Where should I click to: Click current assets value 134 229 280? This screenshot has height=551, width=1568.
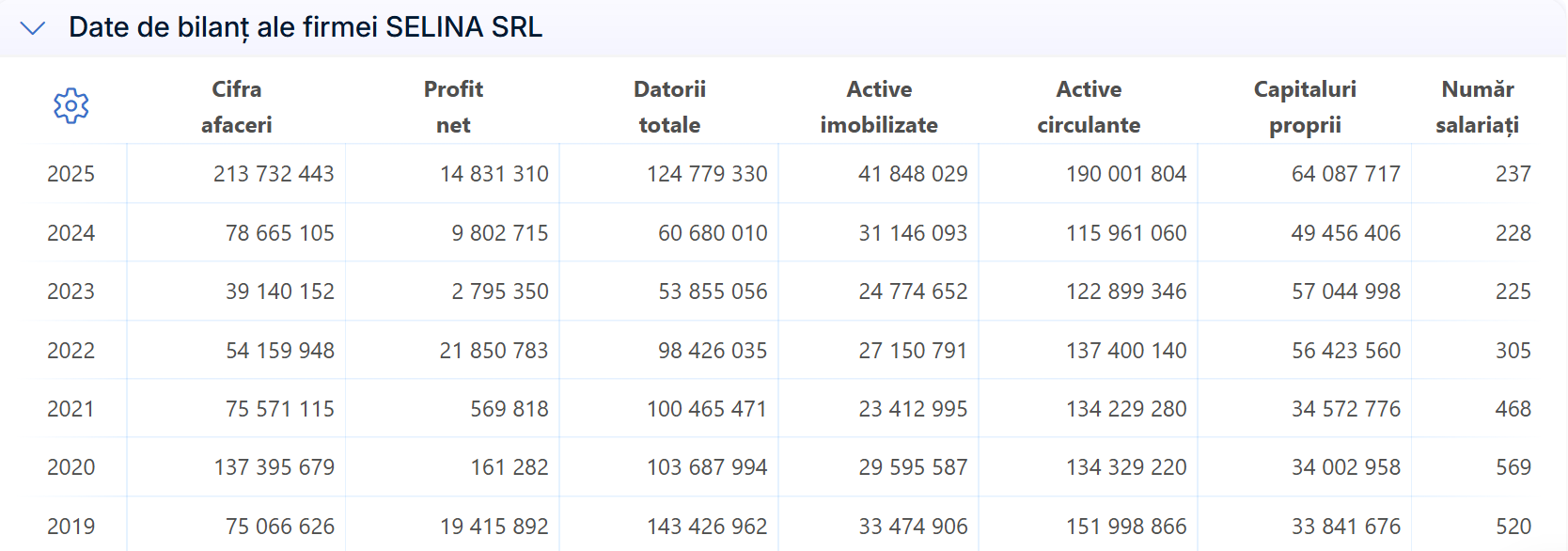pyautogui.click(x=1126, y=409)
